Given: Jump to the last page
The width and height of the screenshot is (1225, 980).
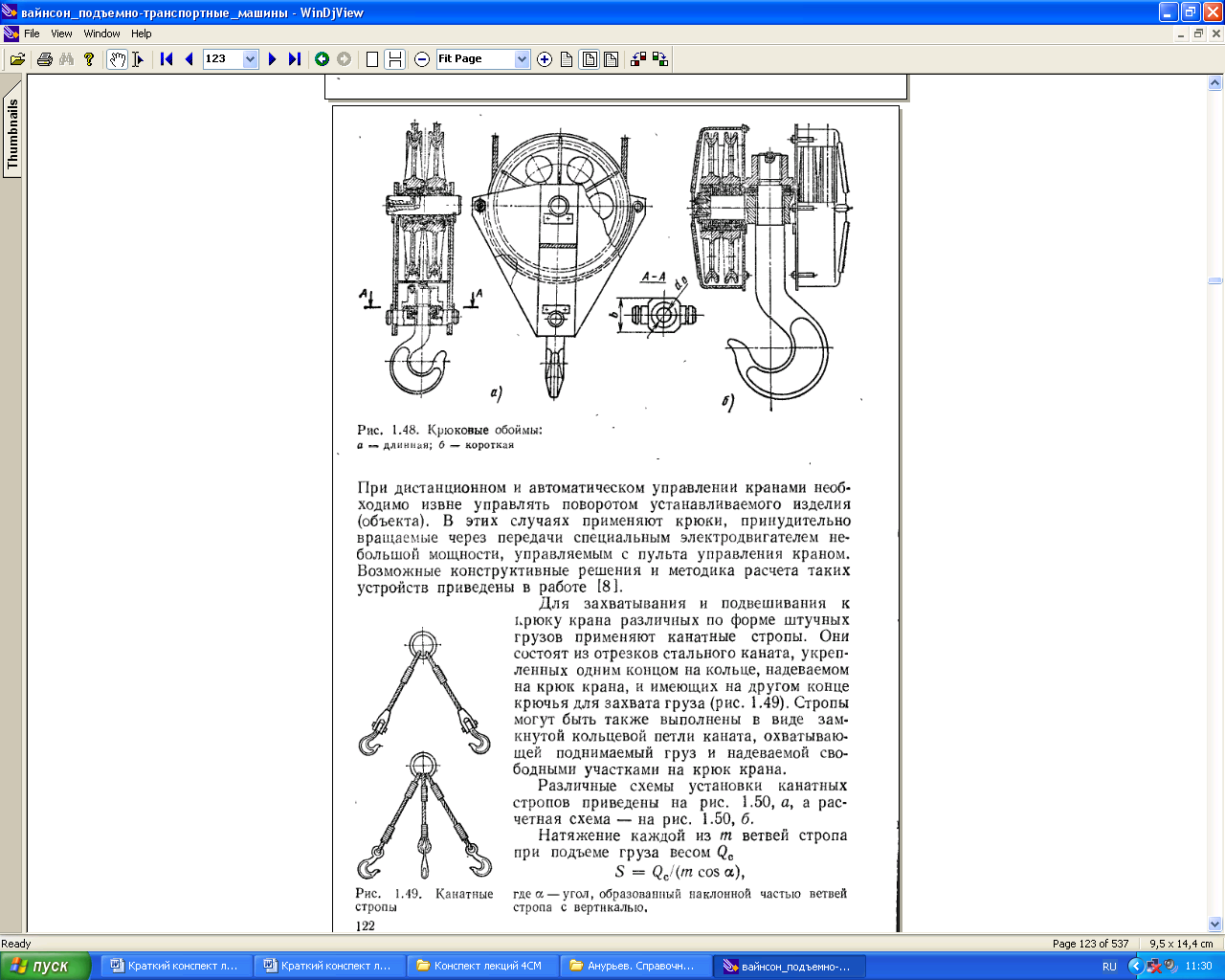Looking at the screenshot, I should coord(295,59).
